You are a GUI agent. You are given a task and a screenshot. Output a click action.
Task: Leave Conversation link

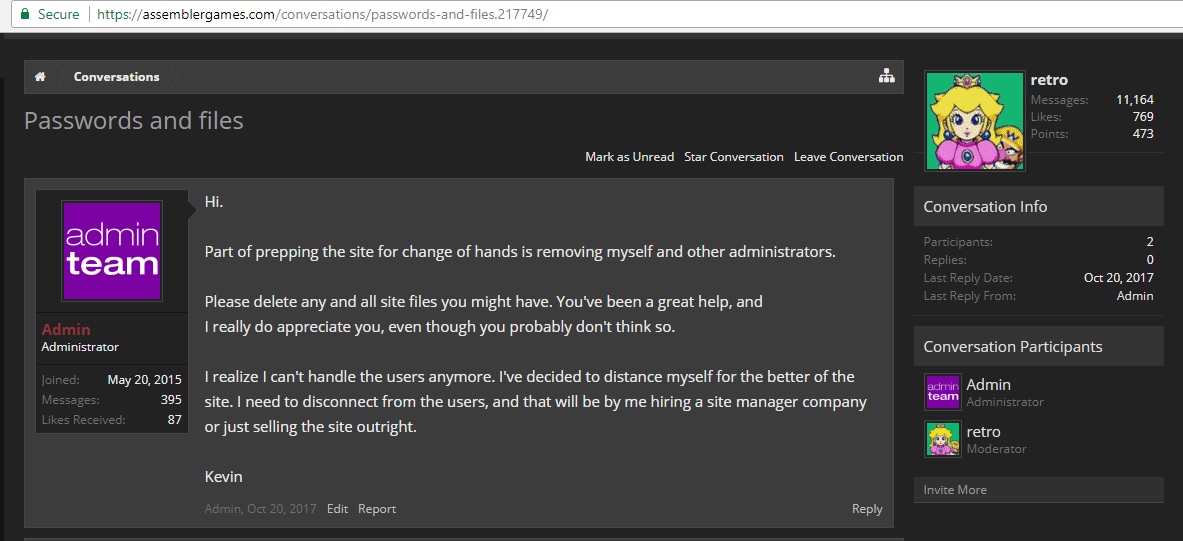(x=848, y=157)
